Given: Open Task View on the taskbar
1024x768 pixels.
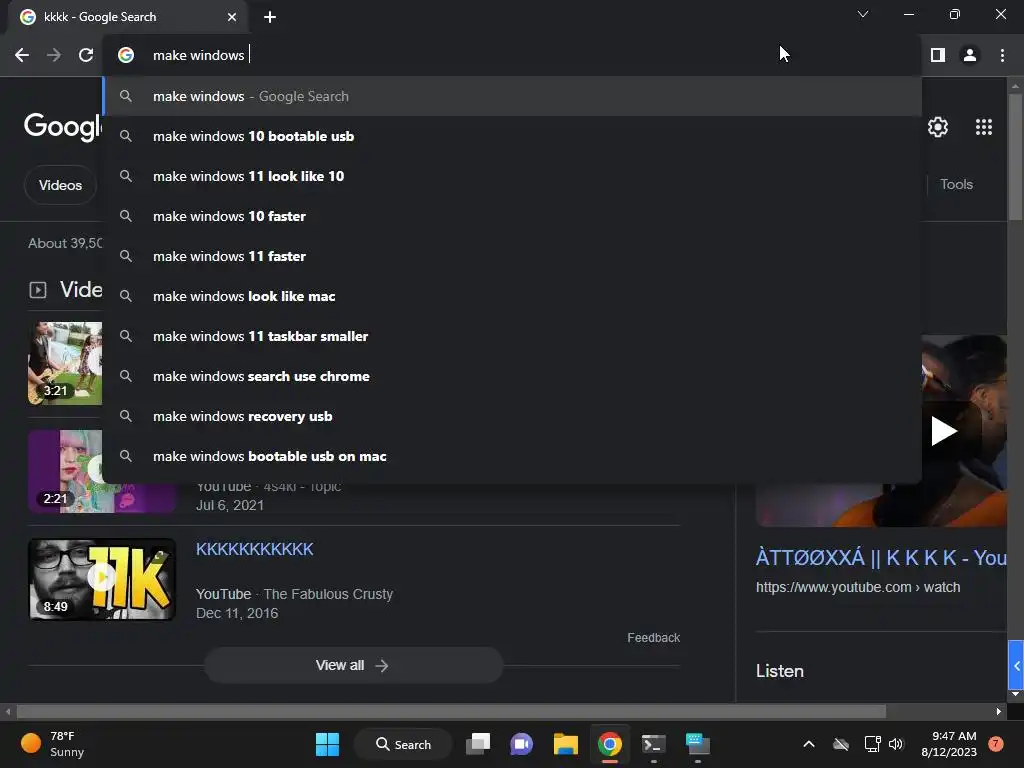Looking at the screenshot, I should pos(478,744).
